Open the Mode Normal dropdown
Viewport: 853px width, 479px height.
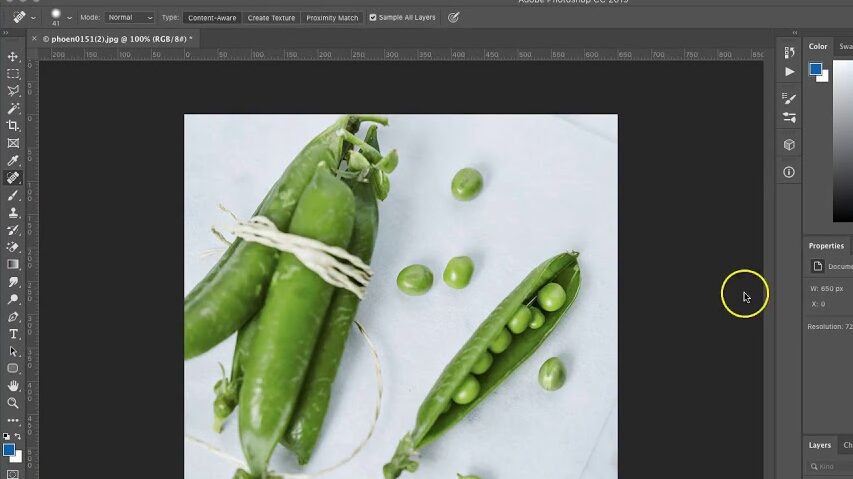coord(129,17)
